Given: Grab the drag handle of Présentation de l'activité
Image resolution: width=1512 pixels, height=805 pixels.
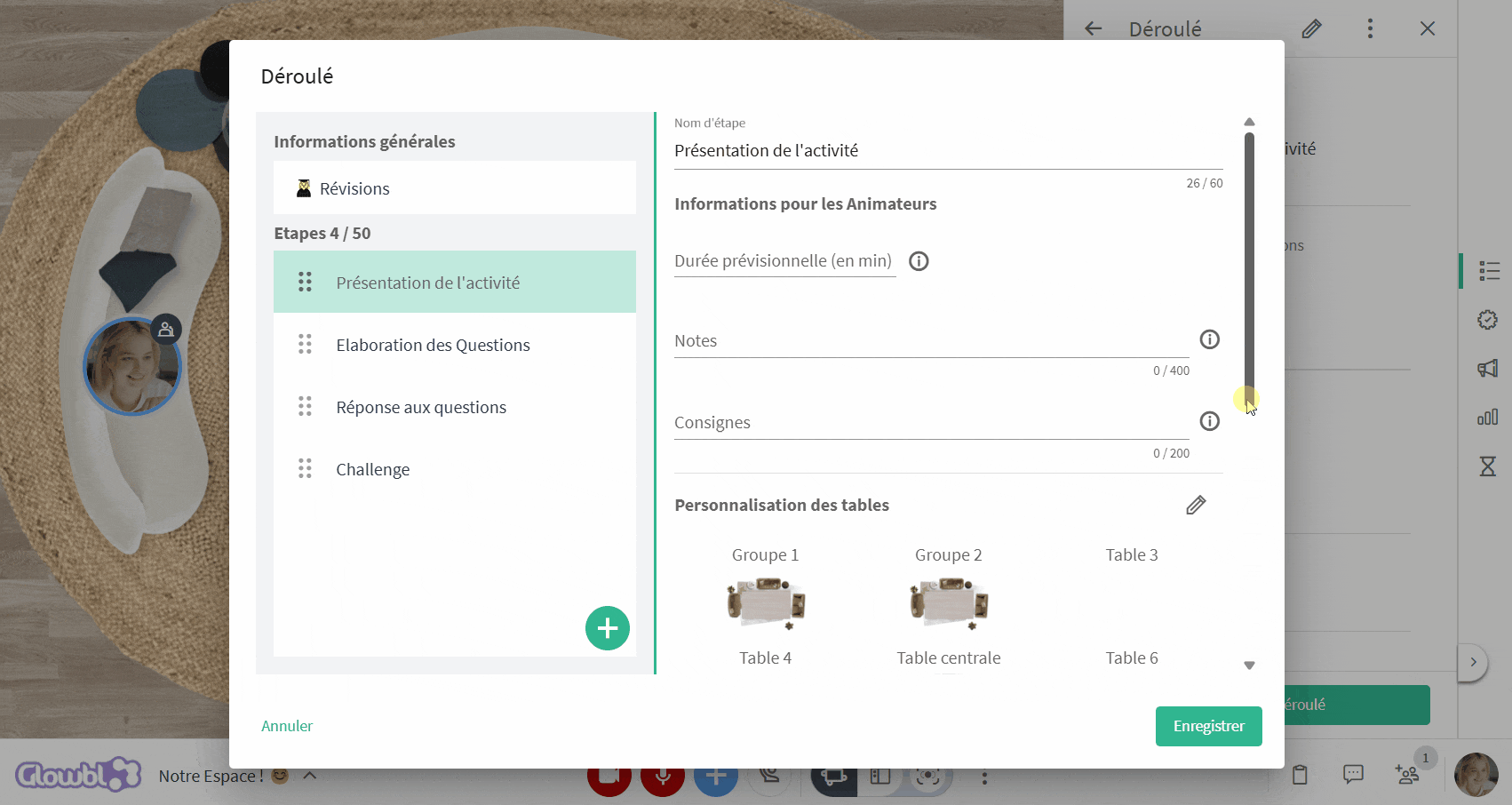Looking at the screenshot, I should click(305, 282).
